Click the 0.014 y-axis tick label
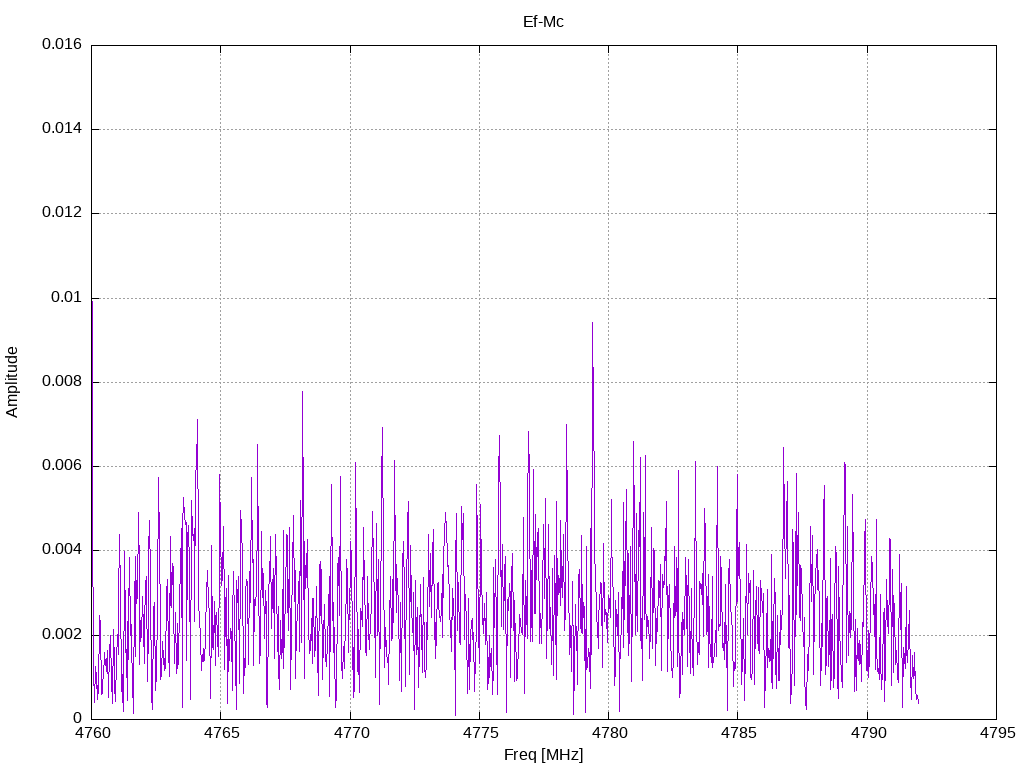 coord(61,129)
